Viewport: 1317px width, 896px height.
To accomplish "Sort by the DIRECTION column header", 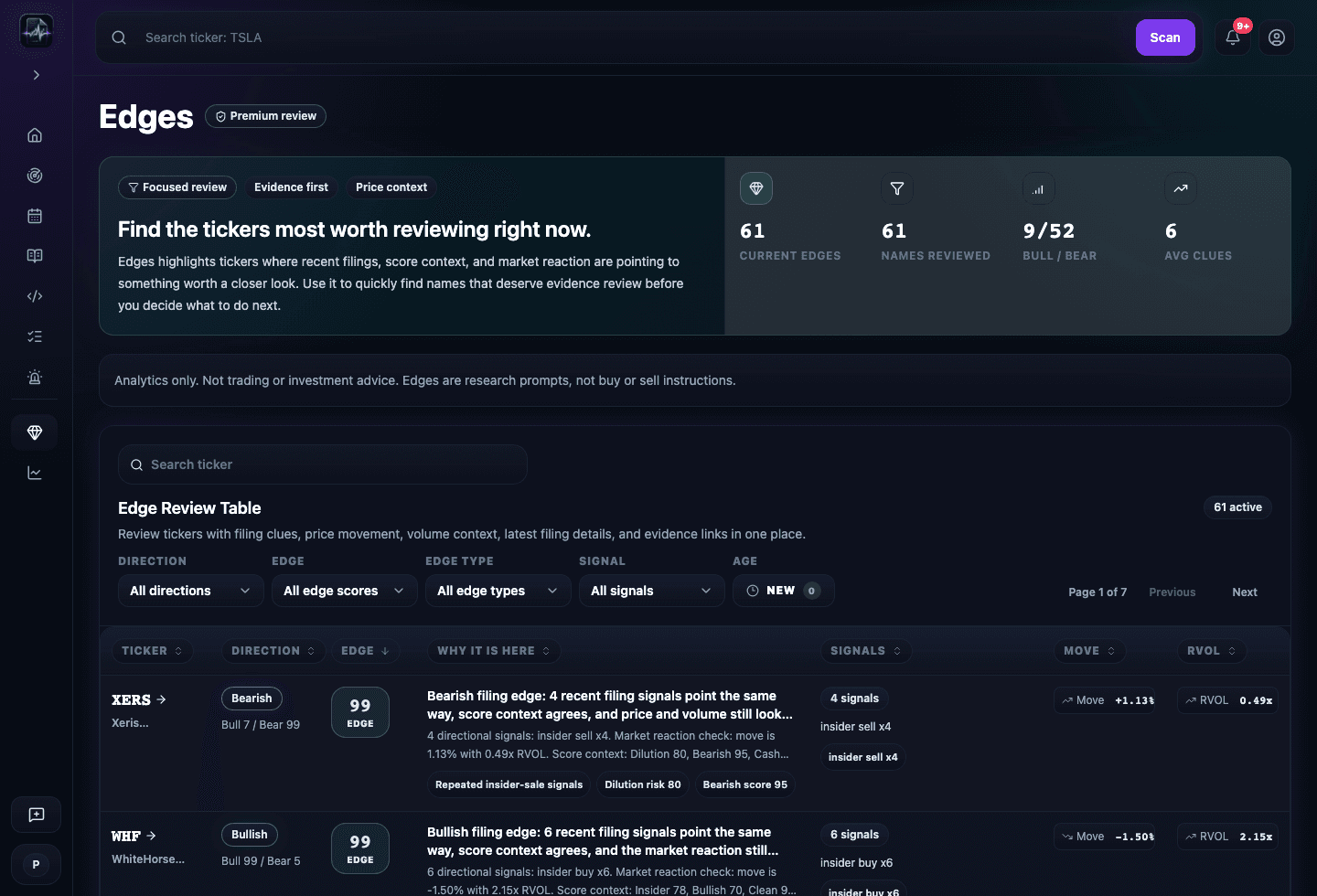I will (x=273, y=651).
